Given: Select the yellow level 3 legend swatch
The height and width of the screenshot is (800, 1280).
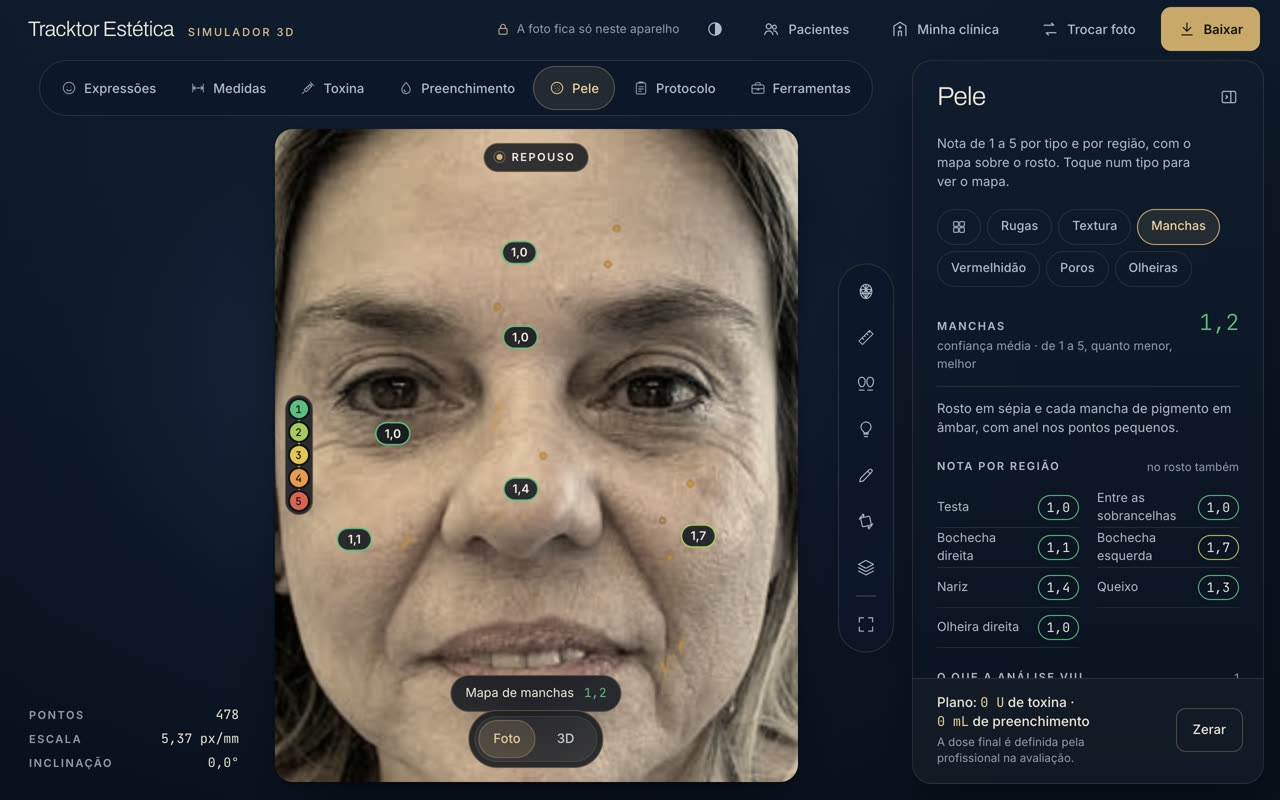Looking at the screenshot, I should [298, 455].
